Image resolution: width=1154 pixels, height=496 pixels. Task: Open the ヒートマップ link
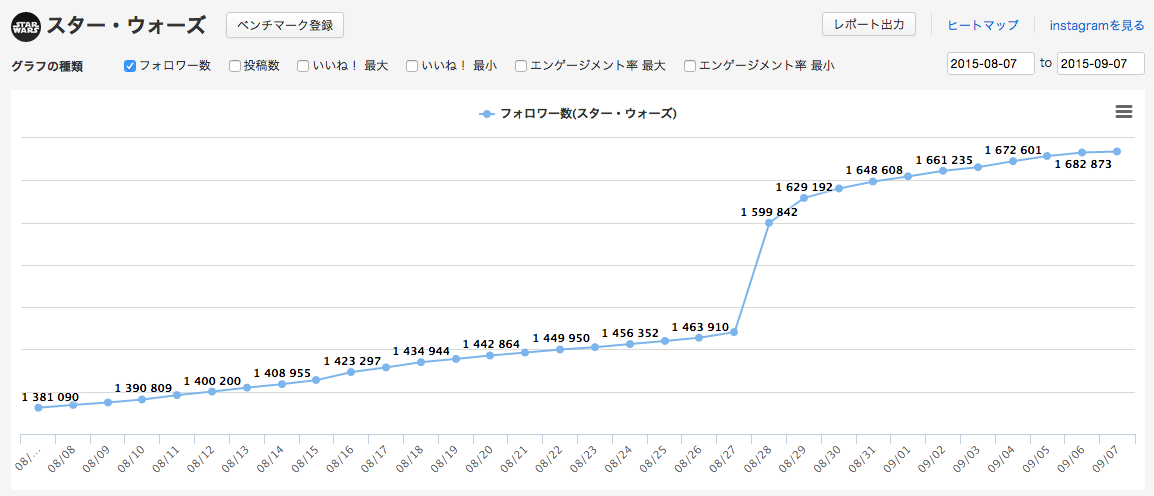(x=982, y=25)
